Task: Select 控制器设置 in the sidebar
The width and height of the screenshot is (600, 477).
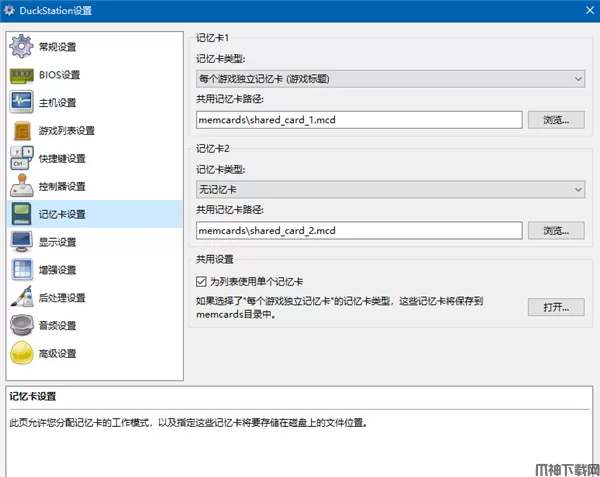Action: click(x=62, y=186)
